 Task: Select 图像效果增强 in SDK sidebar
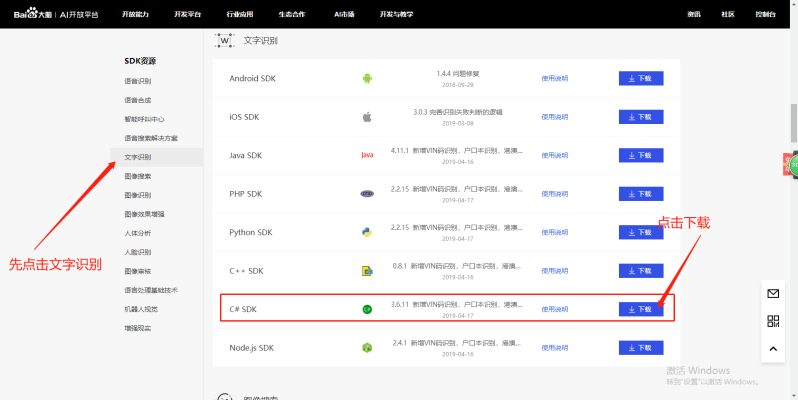tap(145, 214)
